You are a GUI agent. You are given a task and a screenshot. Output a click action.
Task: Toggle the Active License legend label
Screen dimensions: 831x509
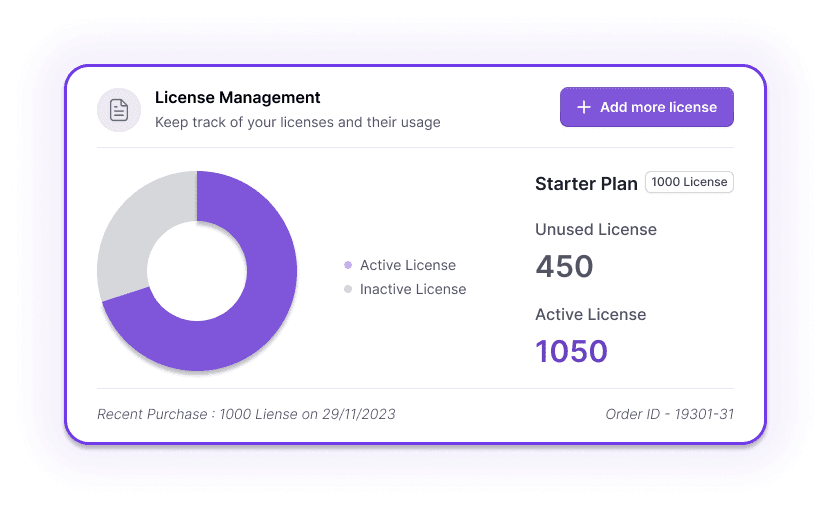coord(407,265)
